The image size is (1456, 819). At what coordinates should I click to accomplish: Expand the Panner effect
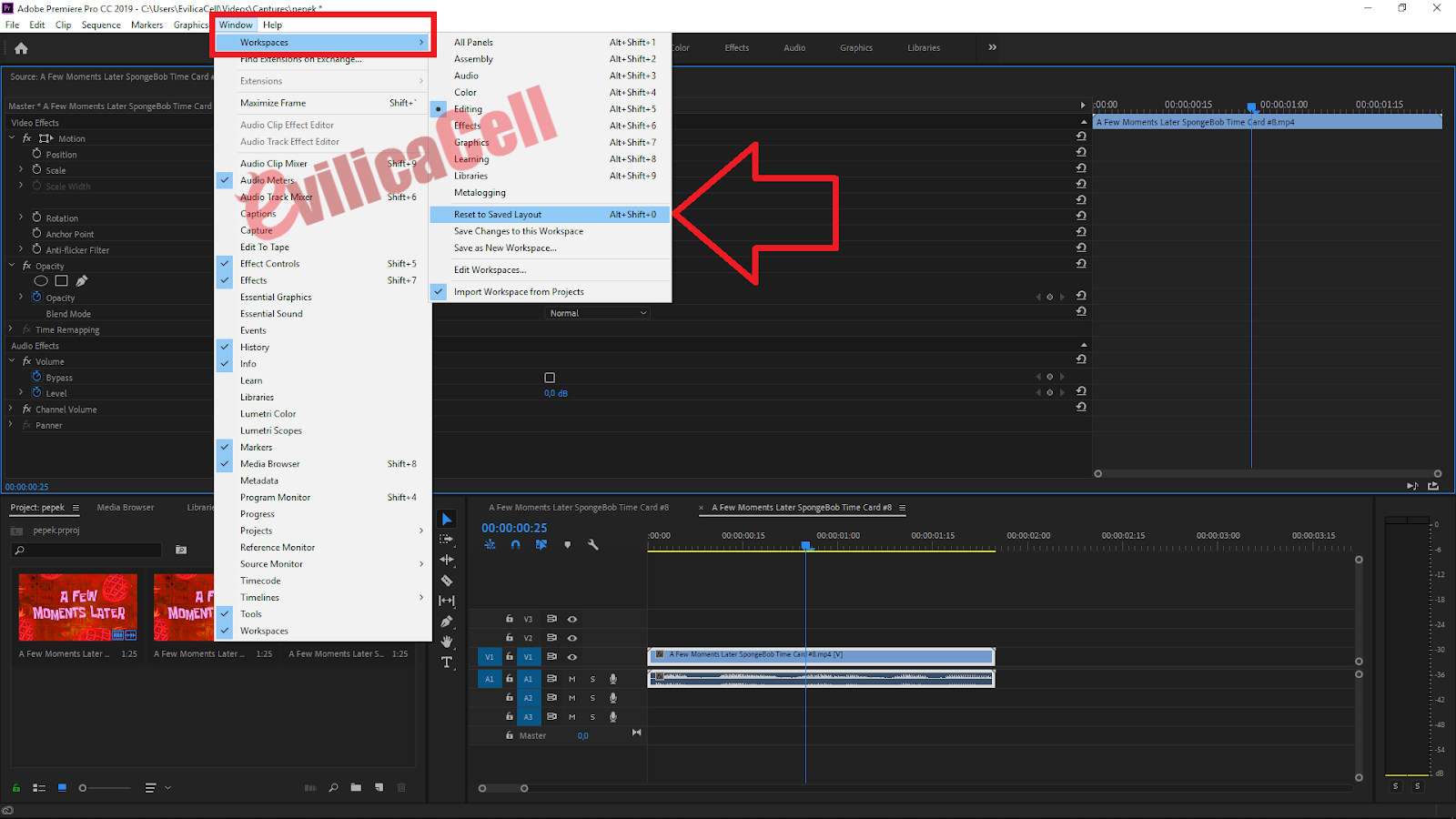tap(11, 424)
